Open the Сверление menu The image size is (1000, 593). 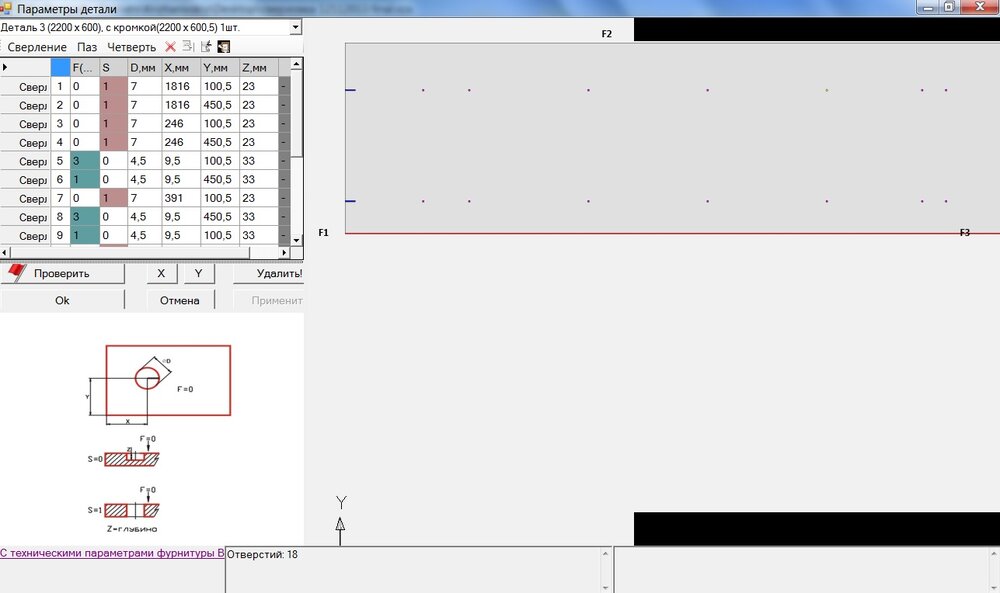tap(37, 47)
